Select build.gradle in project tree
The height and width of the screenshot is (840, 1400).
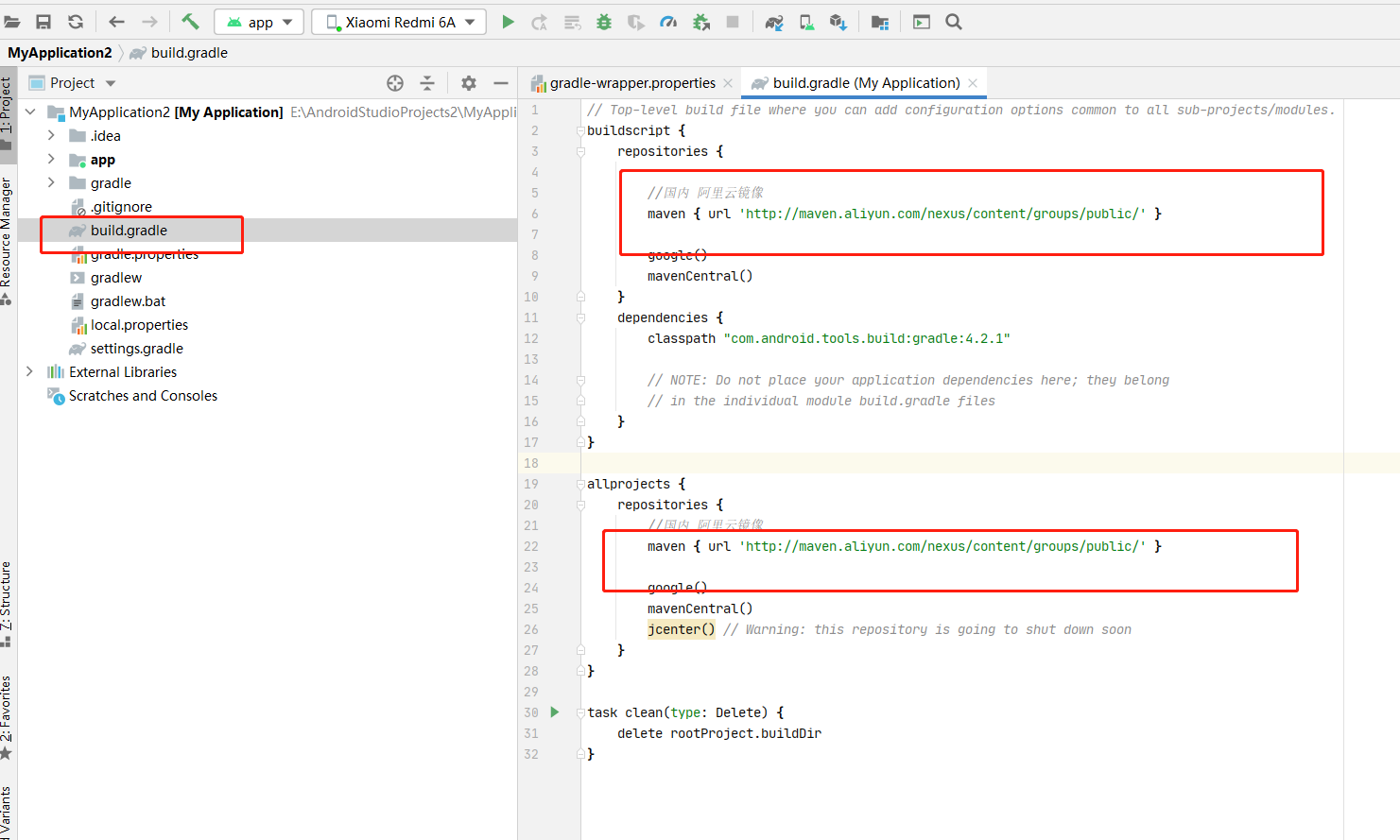tap(129, 231)
